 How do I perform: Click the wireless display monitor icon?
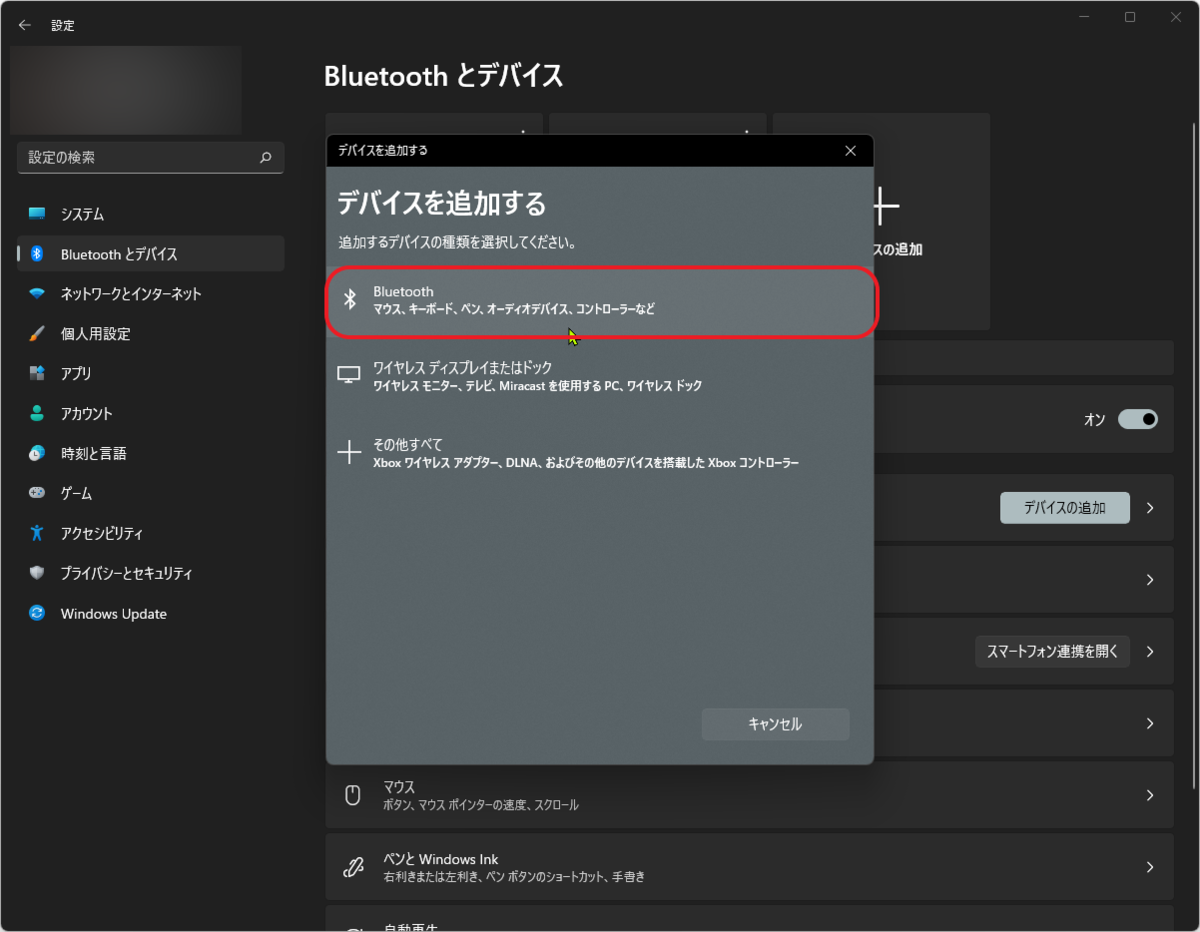click(349, 375)
